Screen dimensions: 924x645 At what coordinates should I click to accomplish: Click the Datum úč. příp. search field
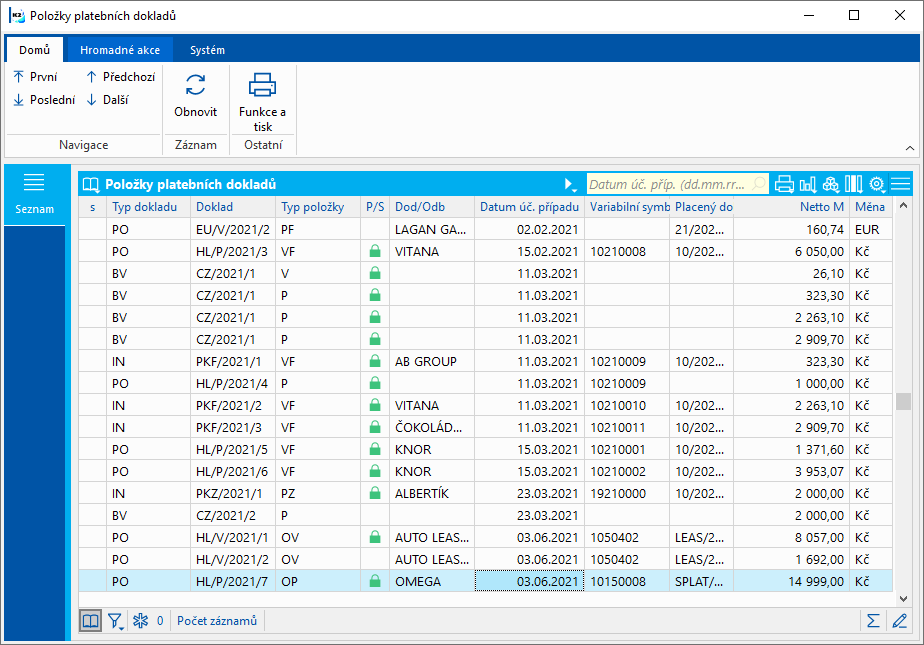coord(666,184)
